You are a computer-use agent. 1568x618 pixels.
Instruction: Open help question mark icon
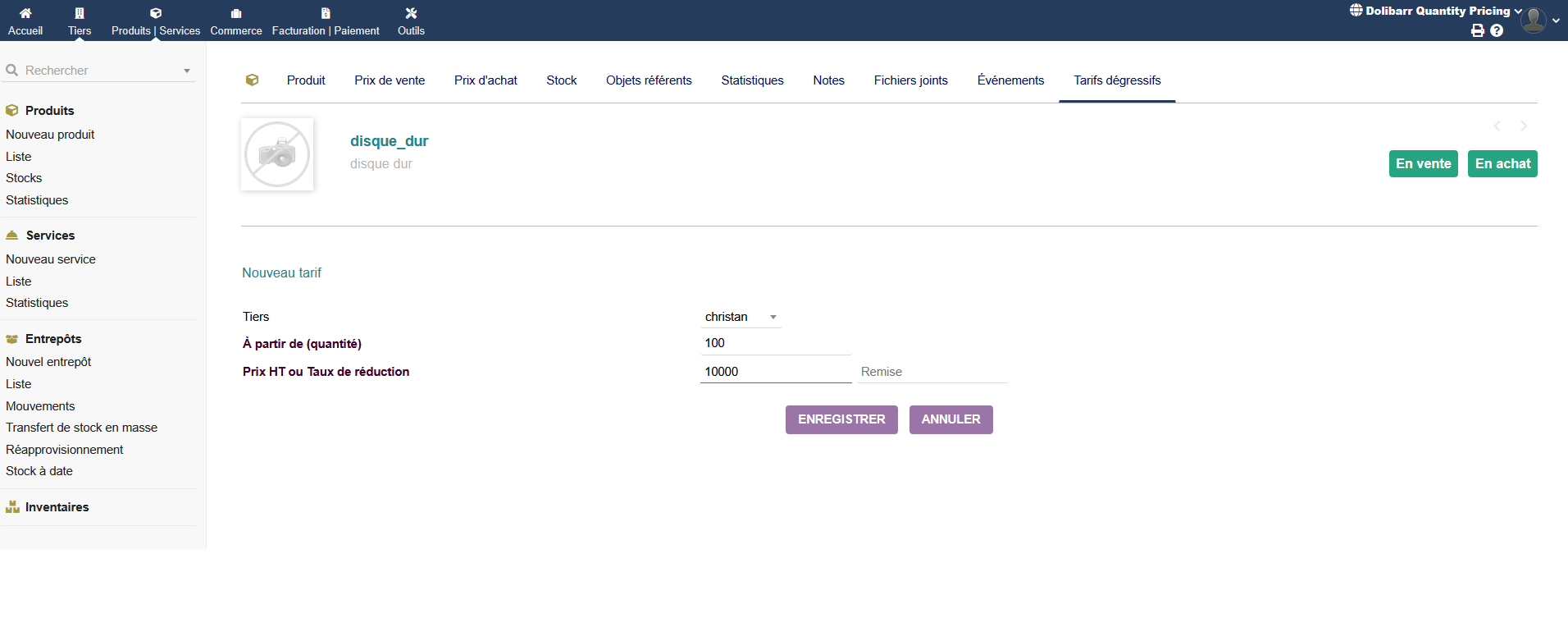(x=1497, y=30)
